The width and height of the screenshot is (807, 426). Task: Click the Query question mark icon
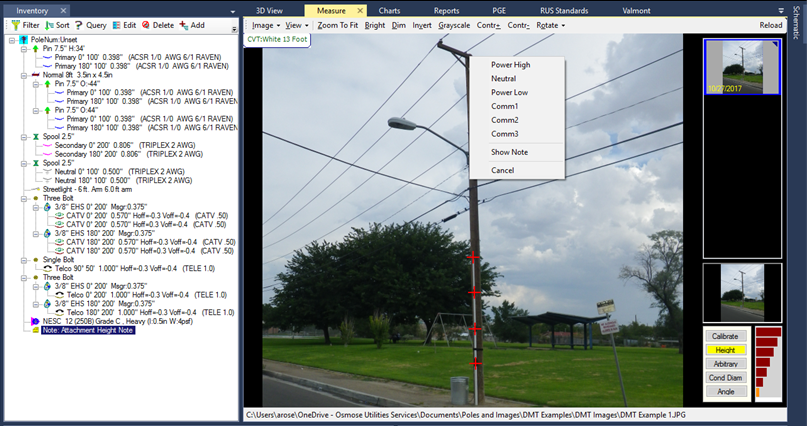point(79,25)
